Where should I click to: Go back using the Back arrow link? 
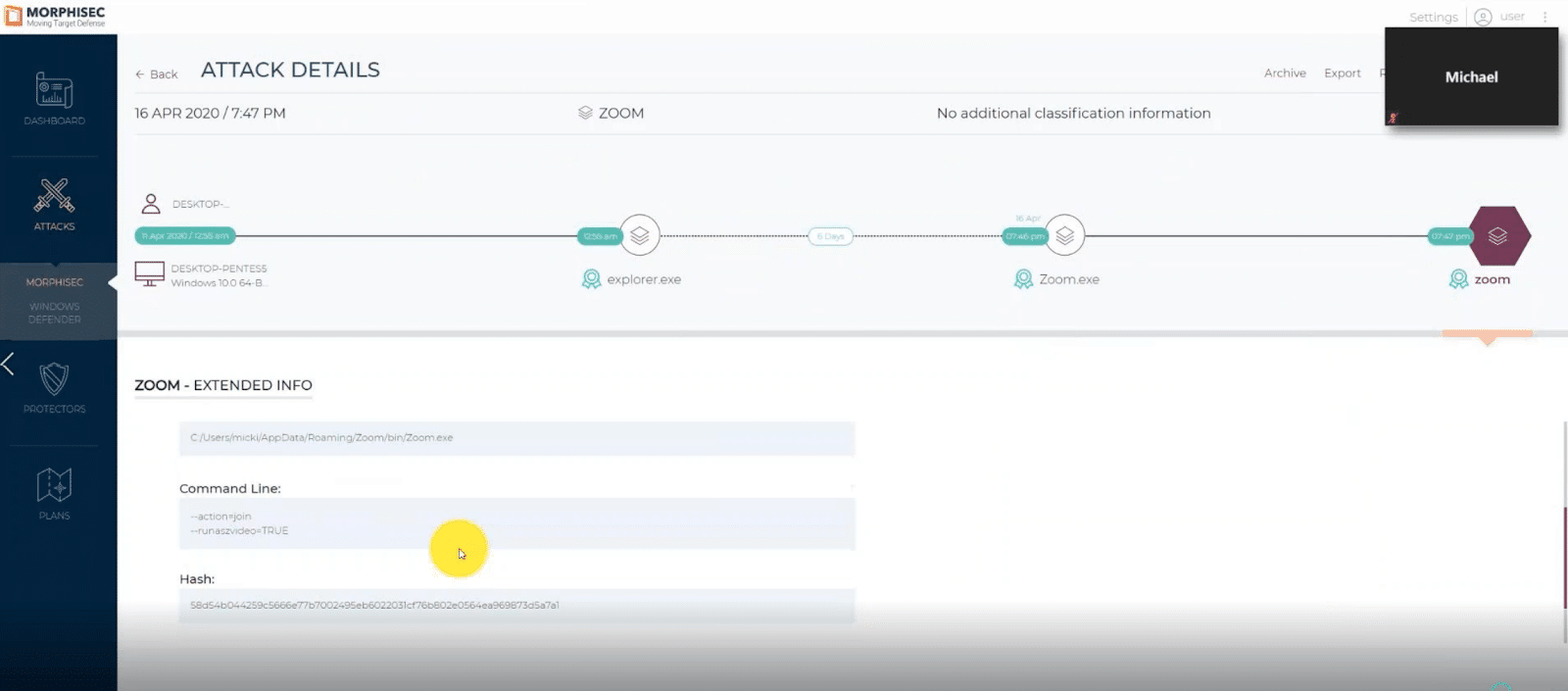[x=157, y=74]
